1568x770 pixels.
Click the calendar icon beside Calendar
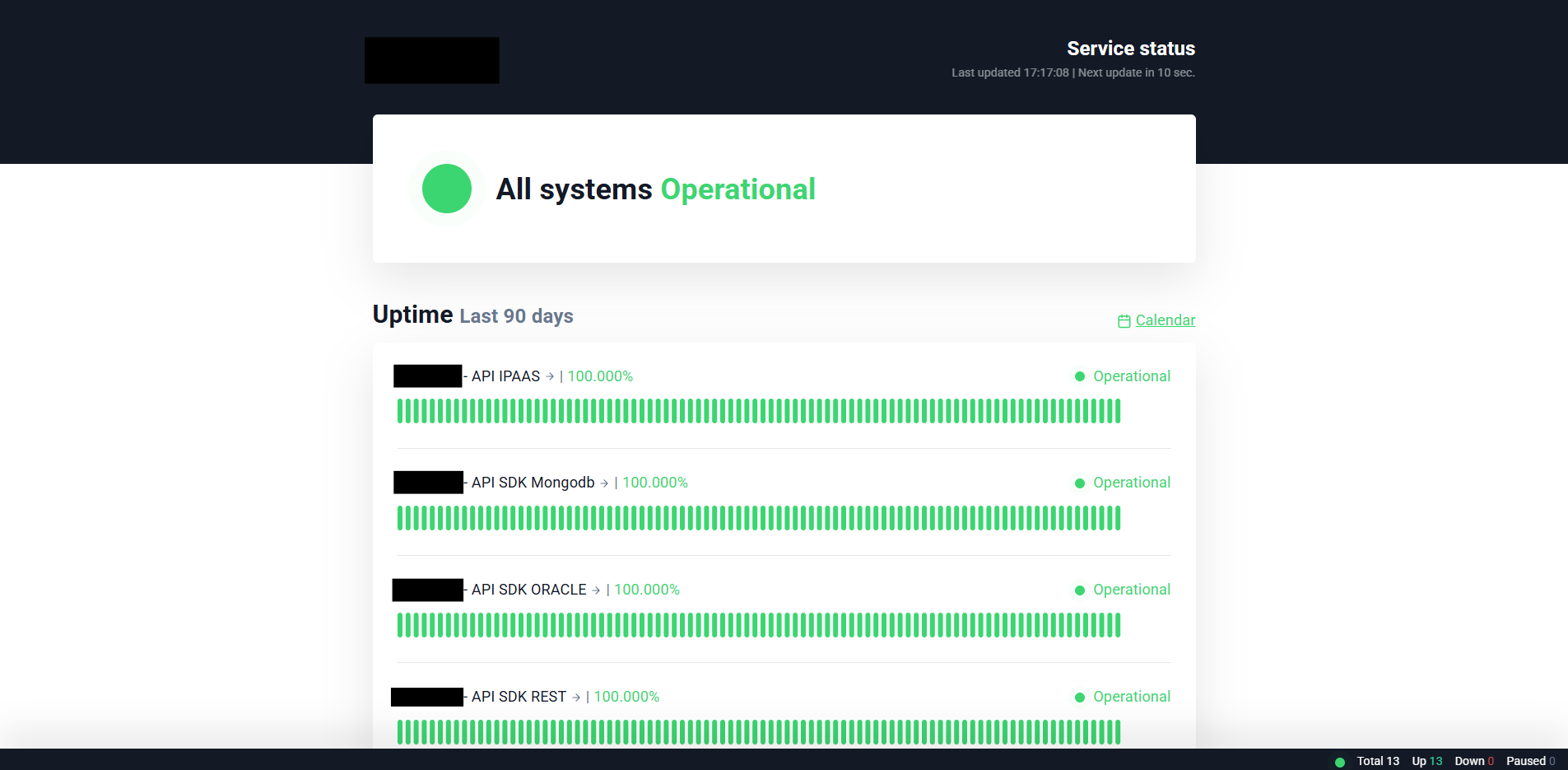(x=1124, y=321)
